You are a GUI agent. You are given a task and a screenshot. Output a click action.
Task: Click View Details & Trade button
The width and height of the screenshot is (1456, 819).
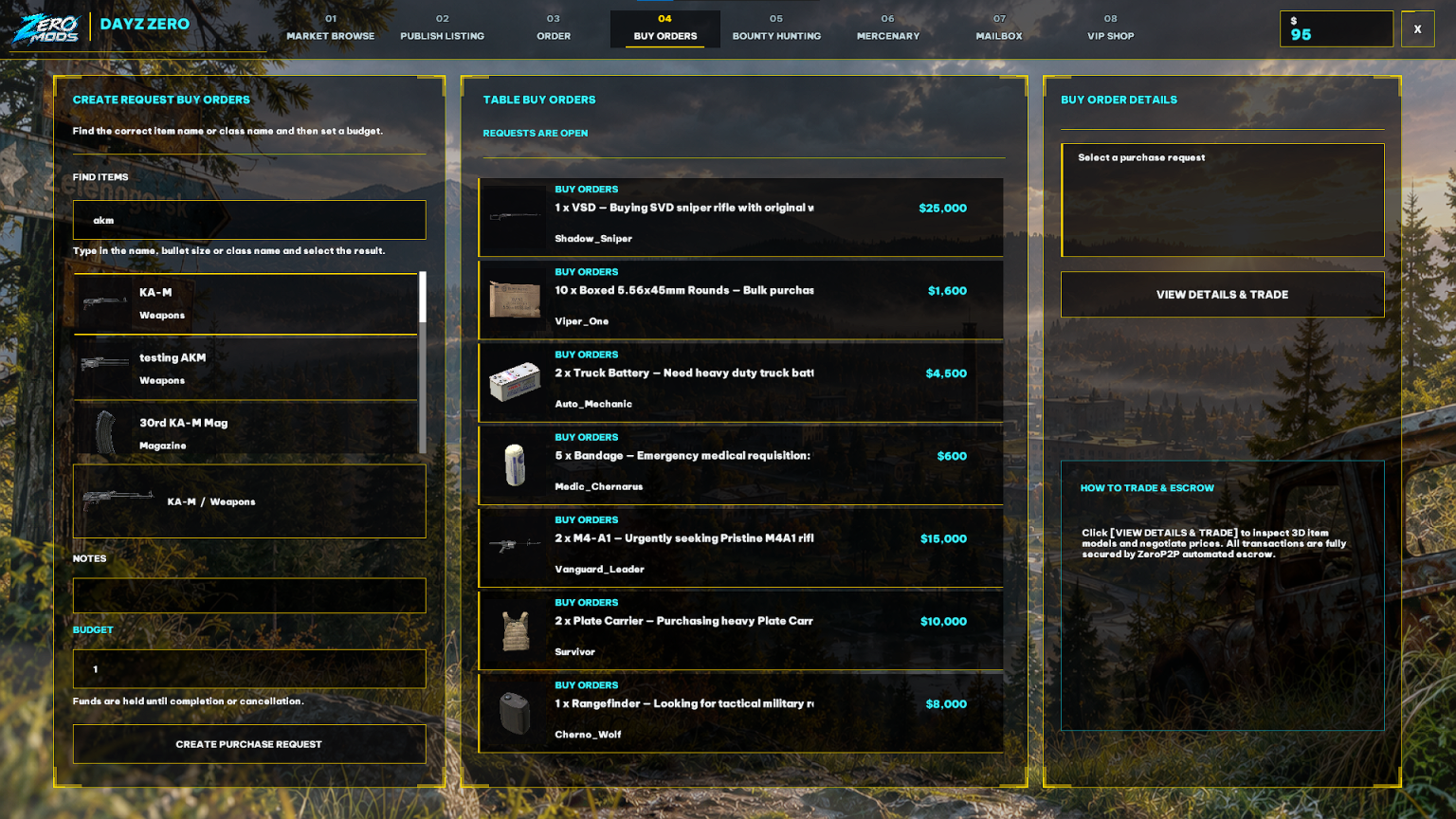click(x=1222, y=295)
